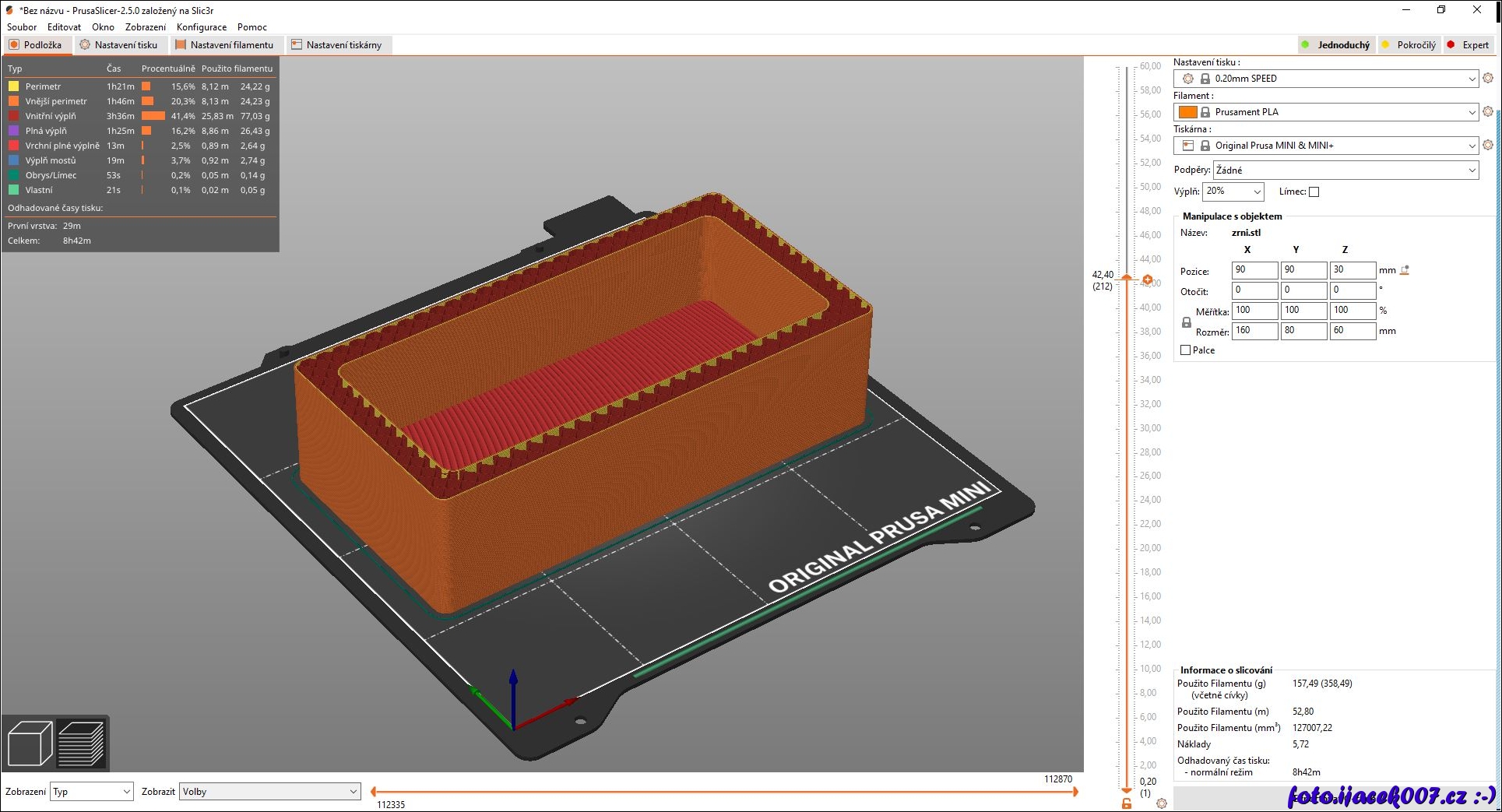Open the Konfigurace menu
Image resolution: width=1502 pixels, height=812 pixels.
tap(202, 27)
